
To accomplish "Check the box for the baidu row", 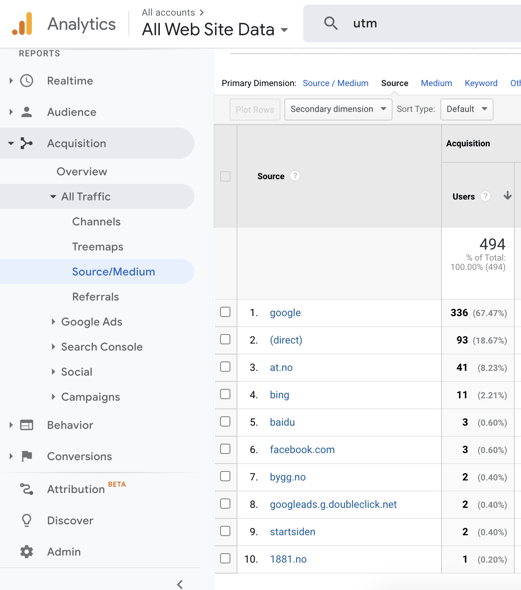I will coord(225,421).
